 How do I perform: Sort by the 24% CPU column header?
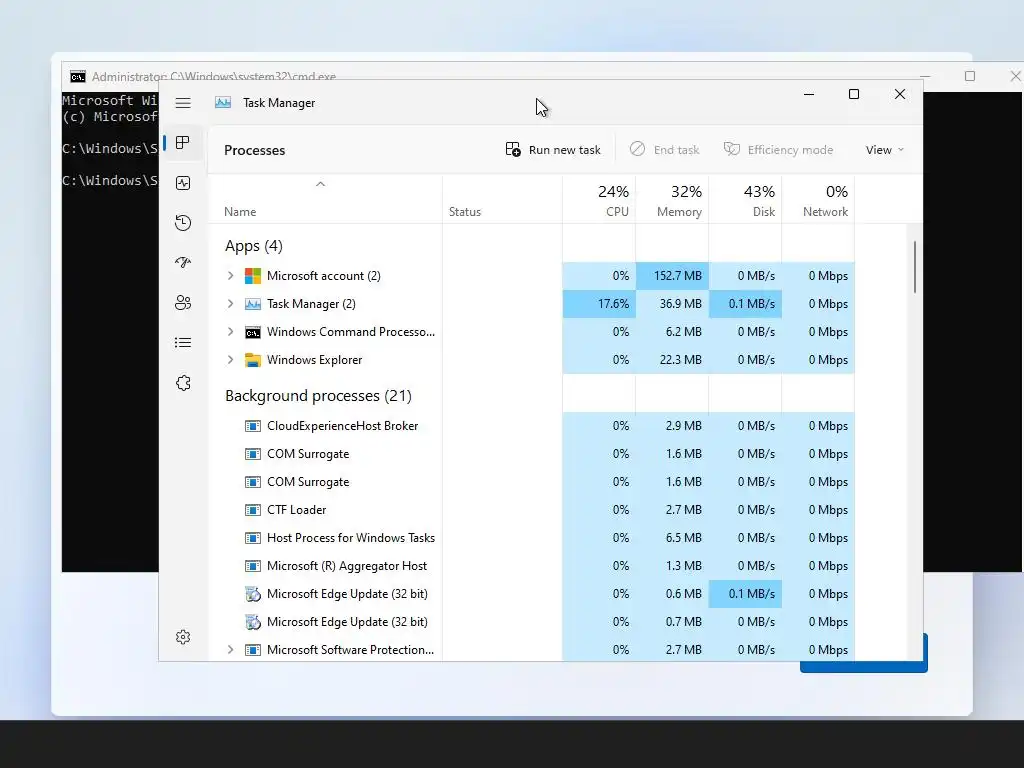599,201
